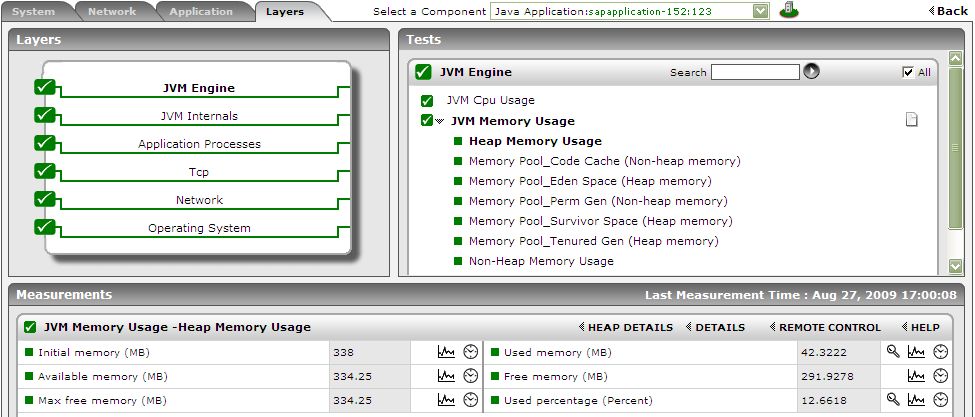Select Memory Pool_Code Cache (Non-heap memory)

604,161
